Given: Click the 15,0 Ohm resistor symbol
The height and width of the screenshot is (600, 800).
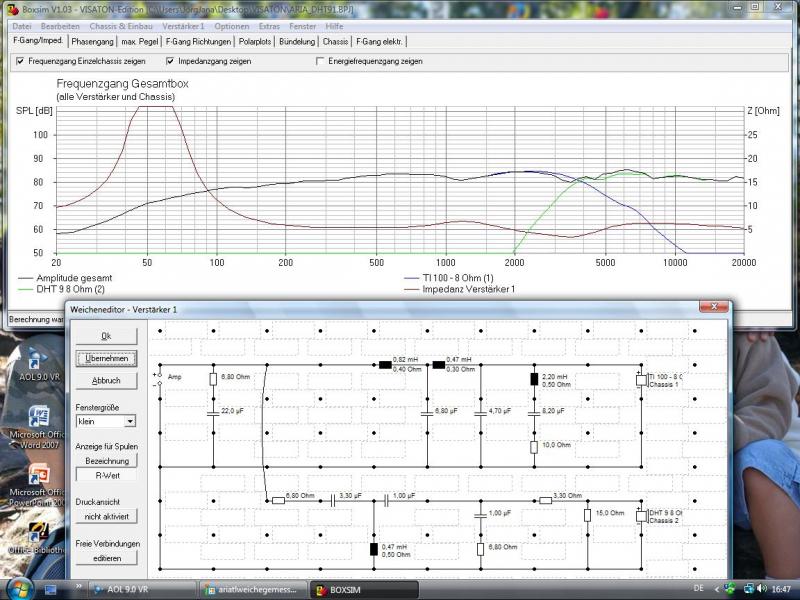Looking at the screenshot, I should pyautogui.click(x=587, y=515).
